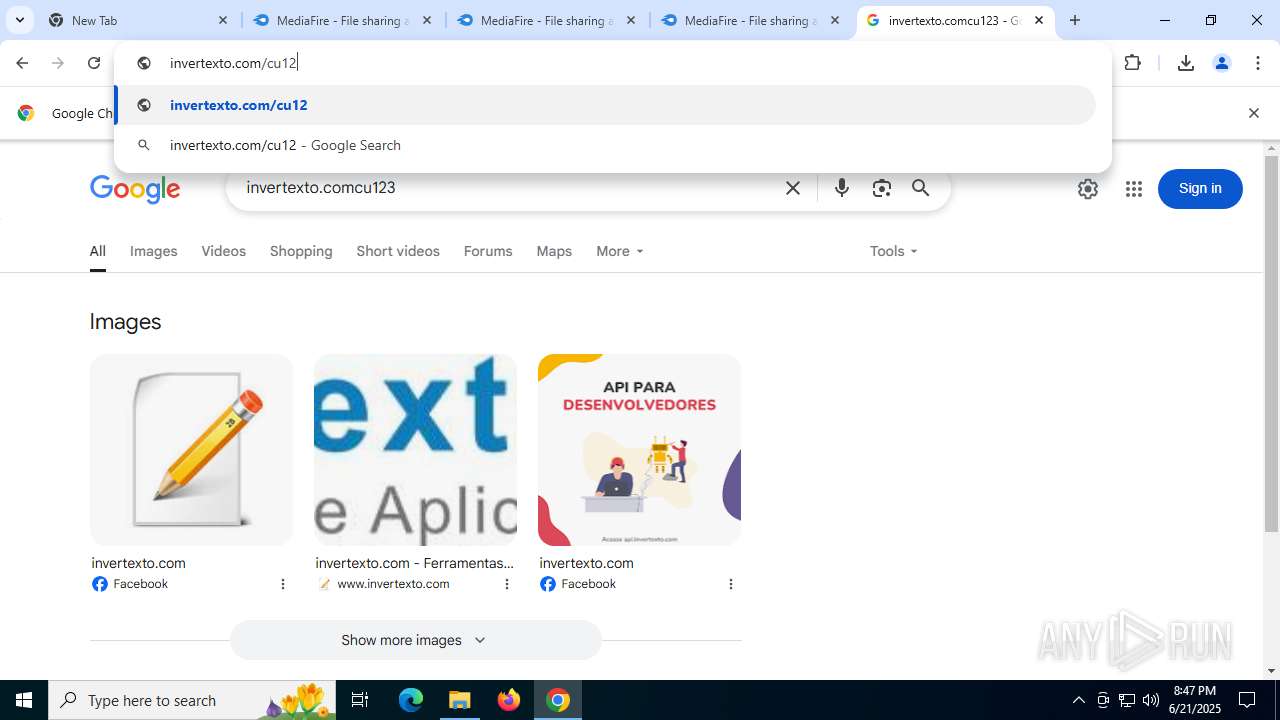Open Google quick settings gear
Image resolution: width=1280 pixels, height=720 pixels.
pos(1088,189)
